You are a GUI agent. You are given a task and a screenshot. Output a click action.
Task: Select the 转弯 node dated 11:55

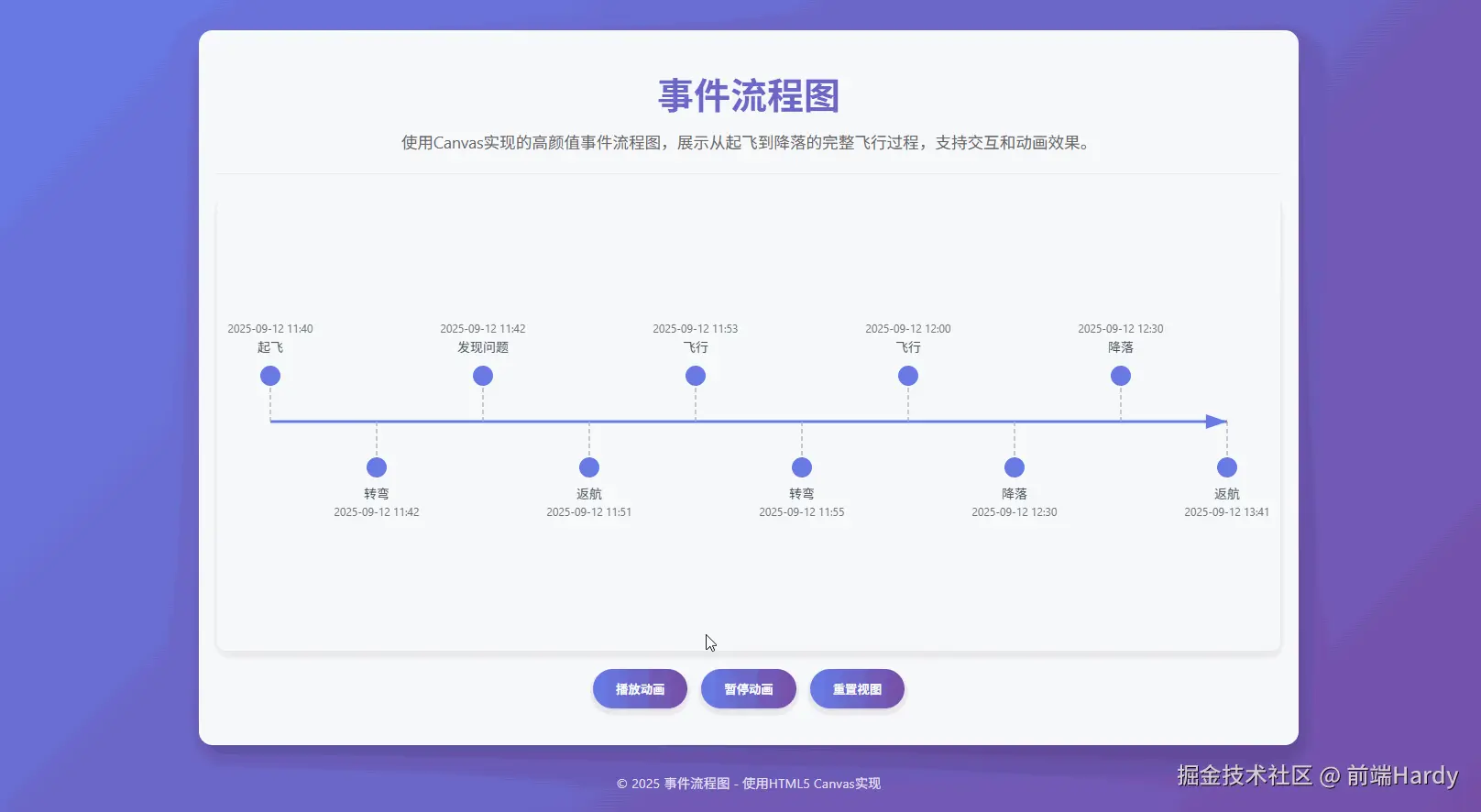point(802,467)
